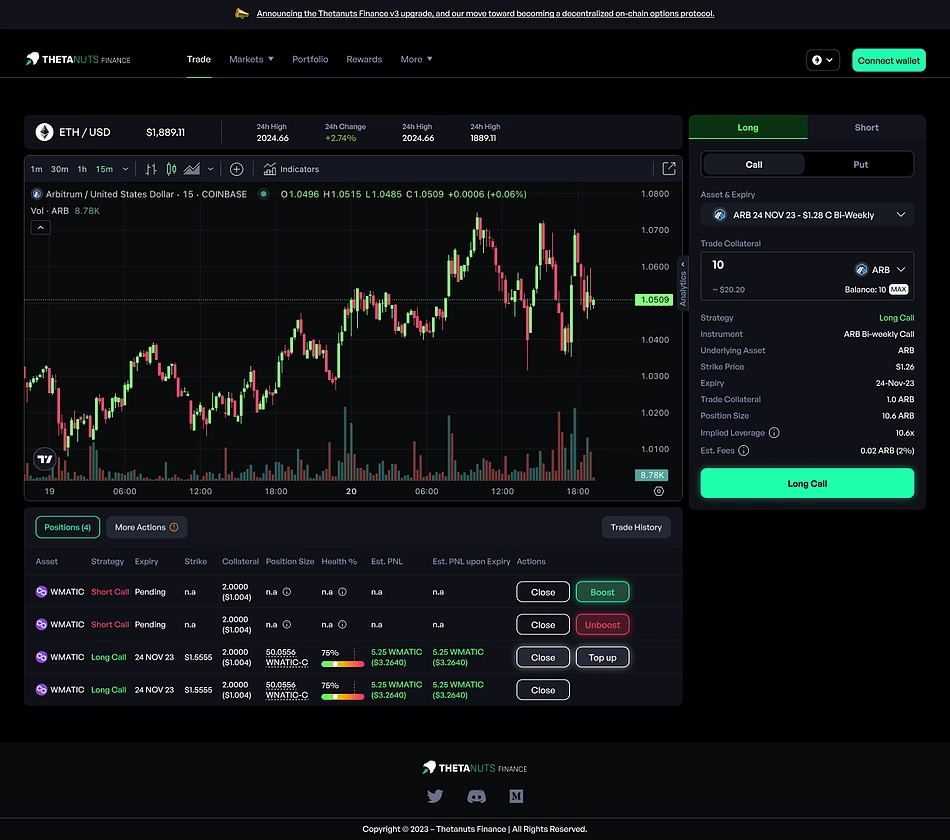Click the TradingView logo on chart
Screen dimensions: 950x840
(x=45, y=459)
